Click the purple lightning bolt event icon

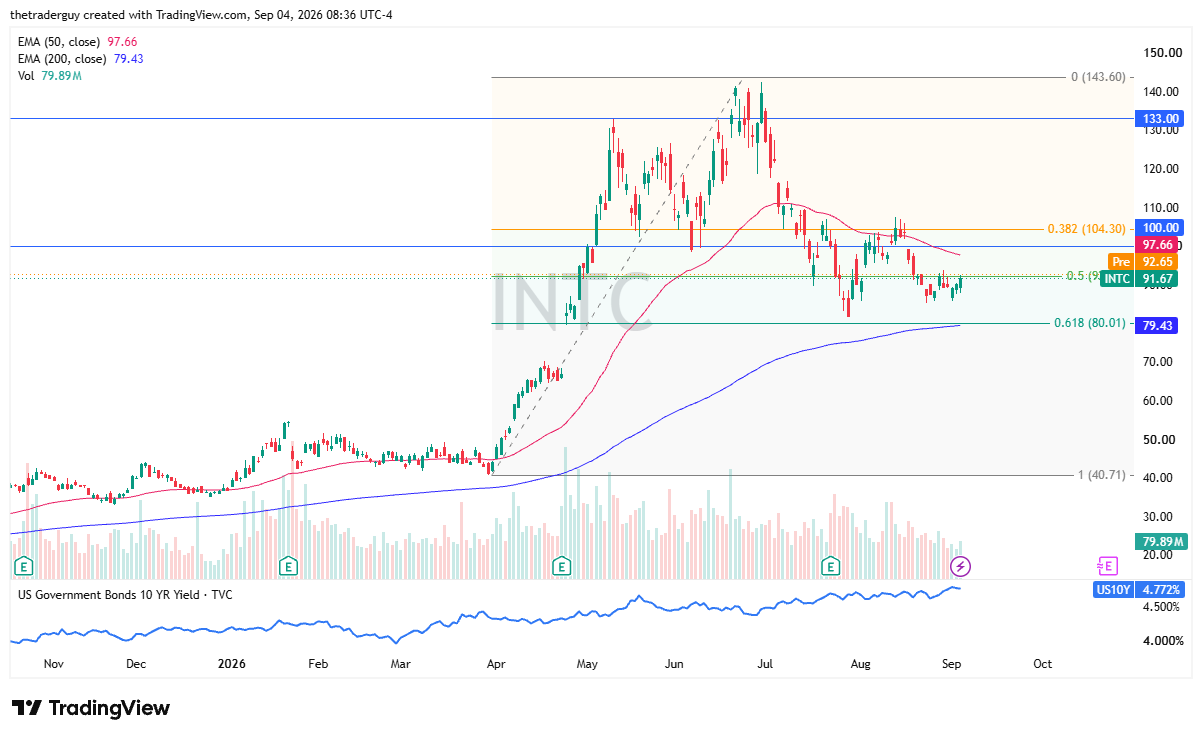(960, 567)
